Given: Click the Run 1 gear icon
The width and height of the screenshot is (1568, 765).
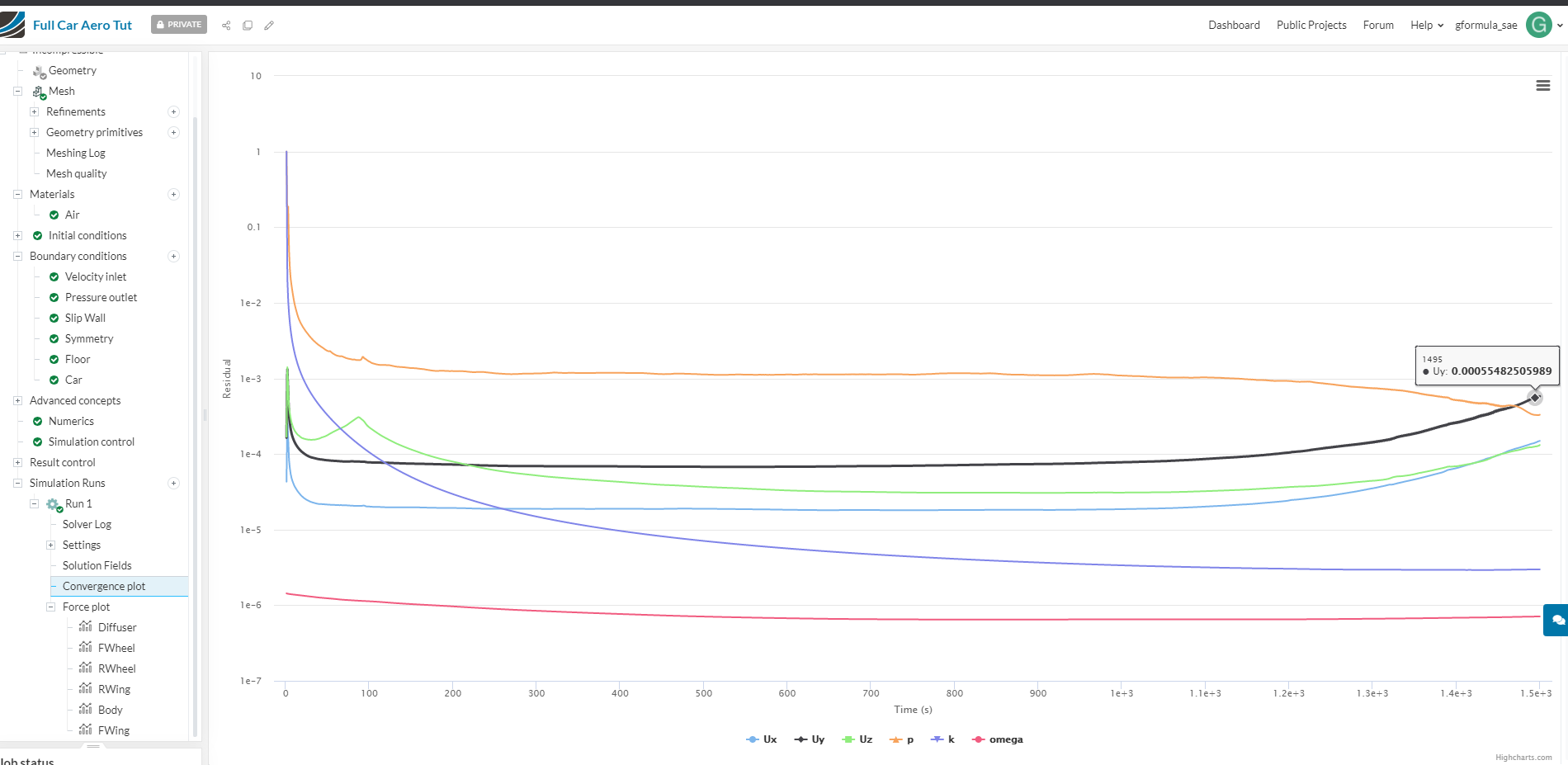Looking at the screenshot, I should (x=54, y=504).
